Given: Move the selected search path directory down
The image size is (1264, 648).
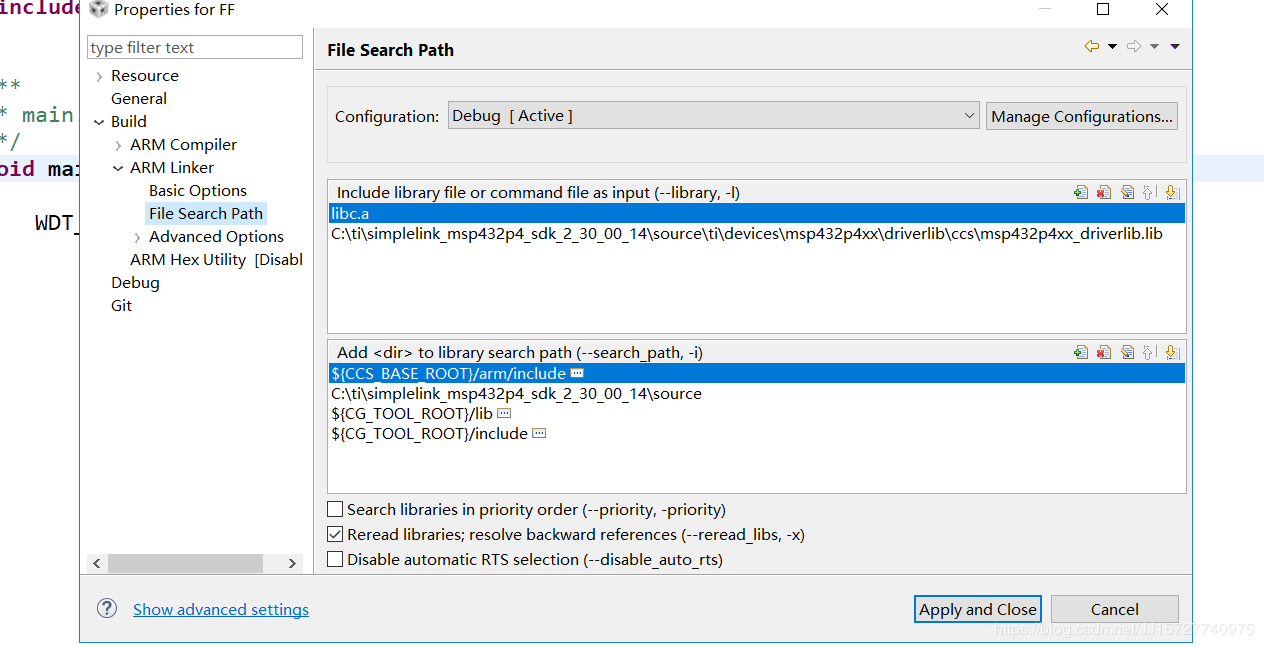Looking at the screenshot, I should pos(1172,352).
